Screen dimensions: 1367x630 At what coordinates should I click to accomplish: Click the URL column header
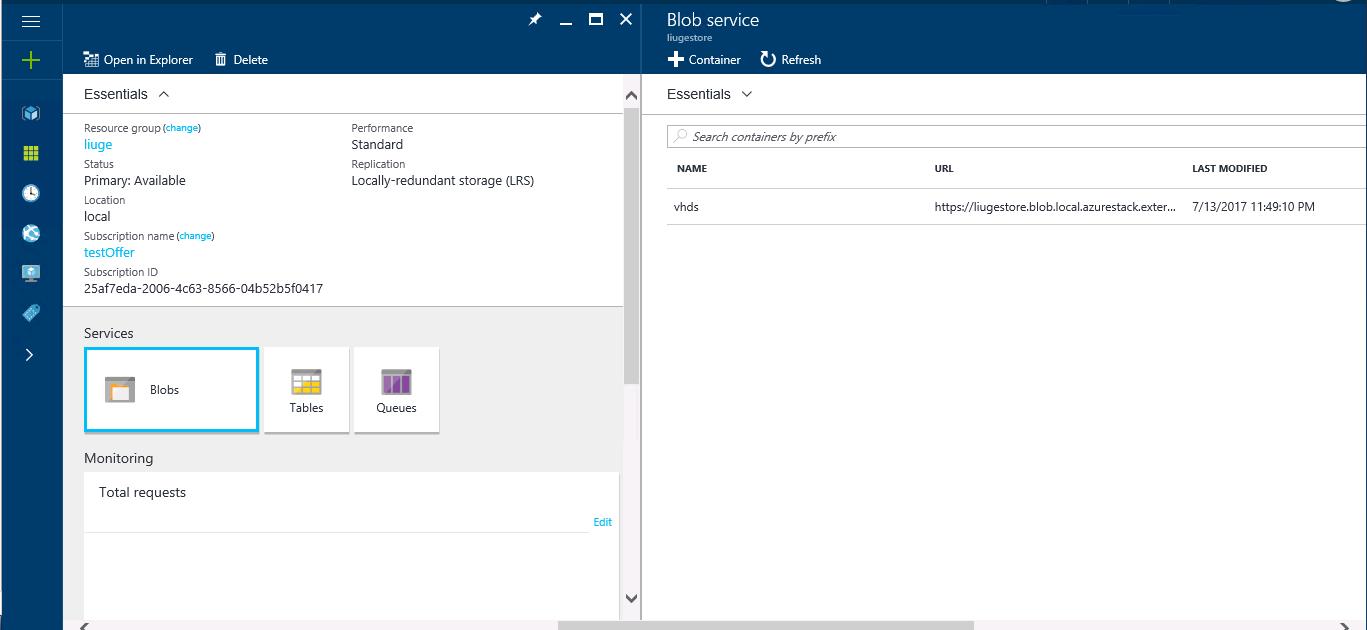944,169
